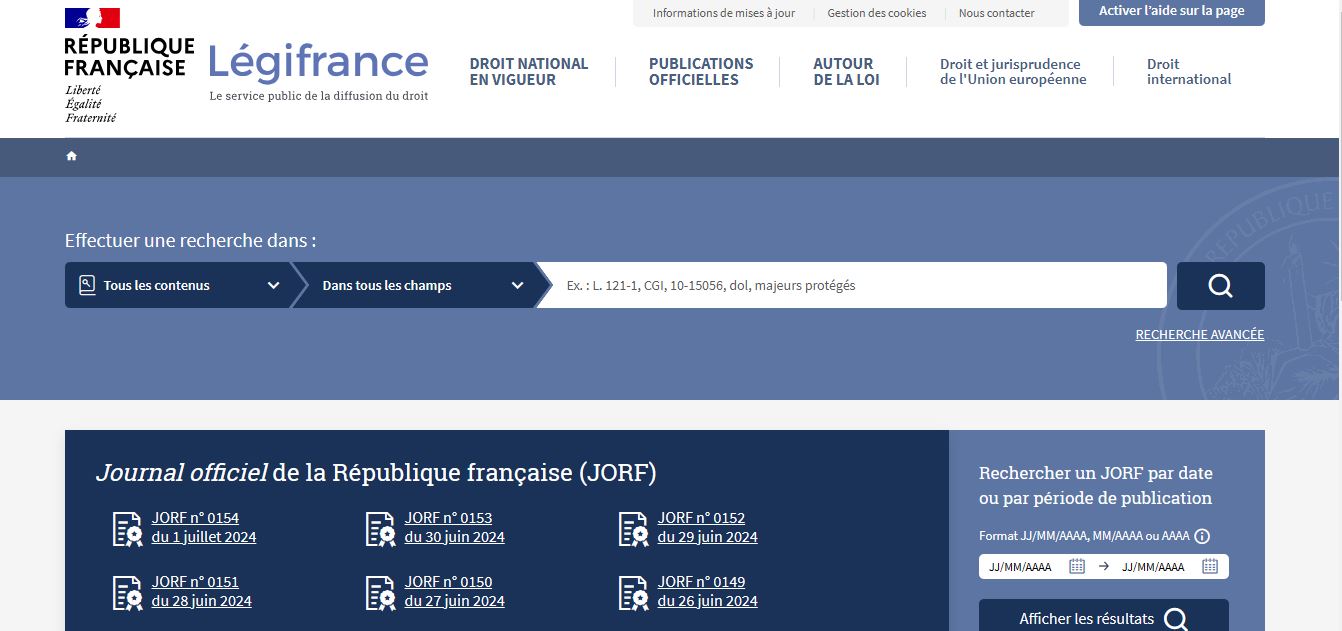Image resolution: width=1342 pixels, height=631 pixels.
Task: Click the République Française logo
Action: pos(128,66)
